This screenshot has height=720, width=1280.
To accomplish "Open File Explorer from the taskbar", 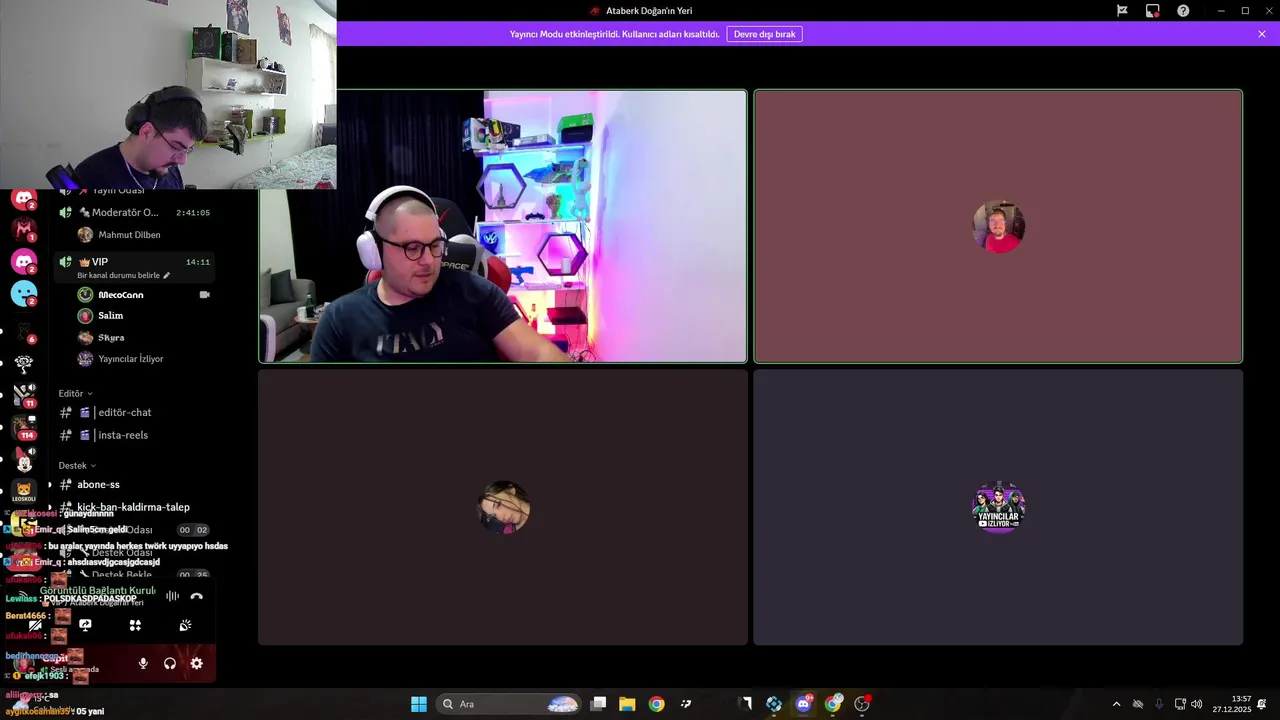I will [627, 704].
